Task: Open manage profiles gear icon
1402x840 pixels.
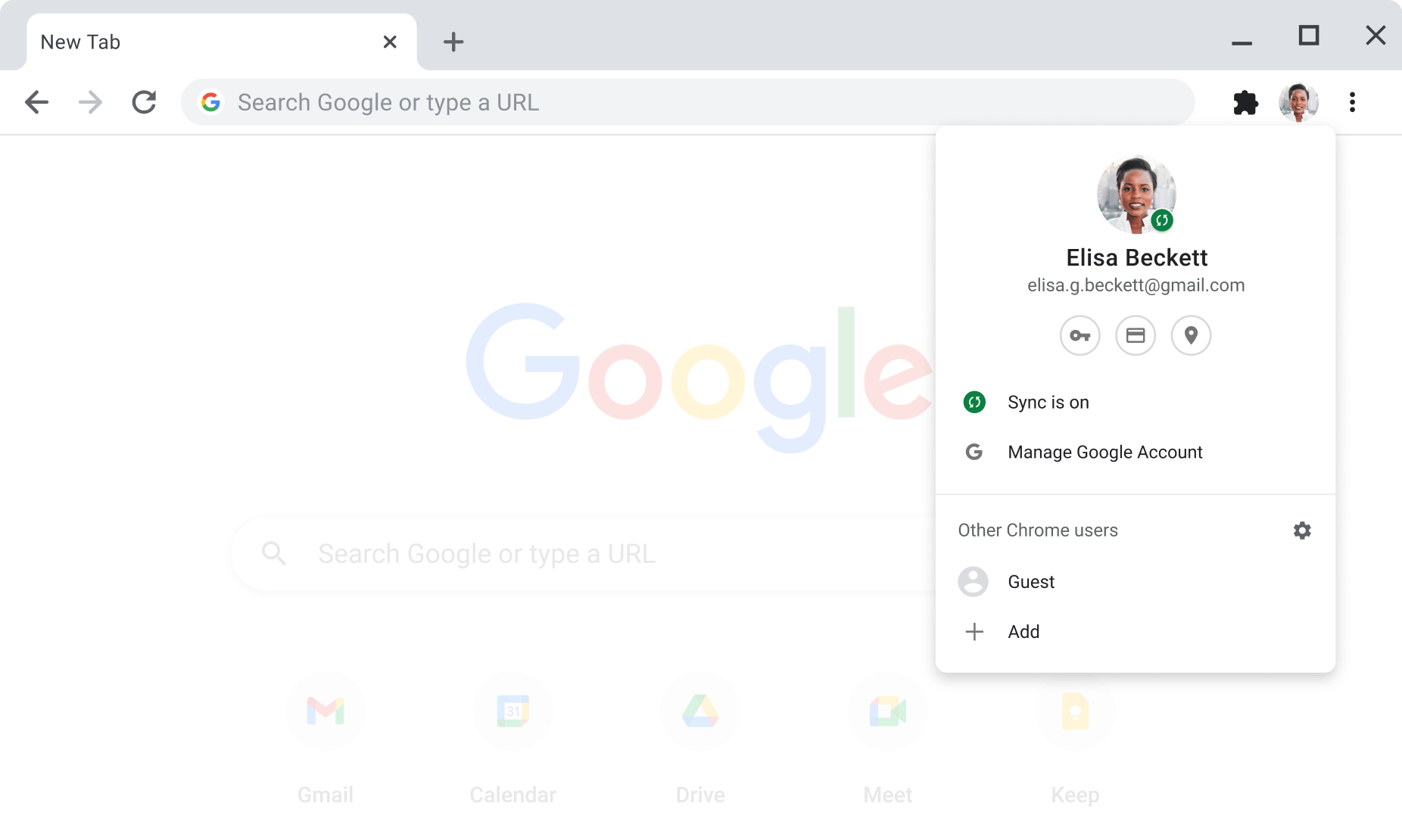Action: tap(1302, 530)
